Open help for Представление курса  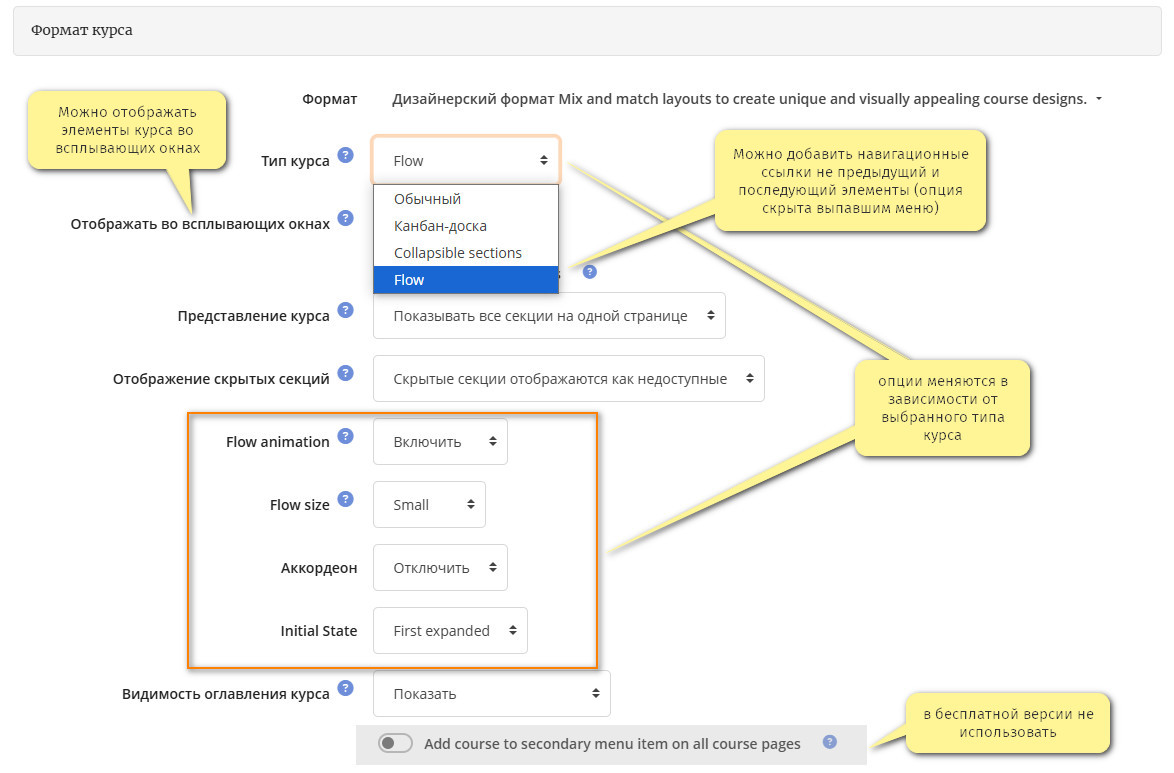[x=345, y=310]
